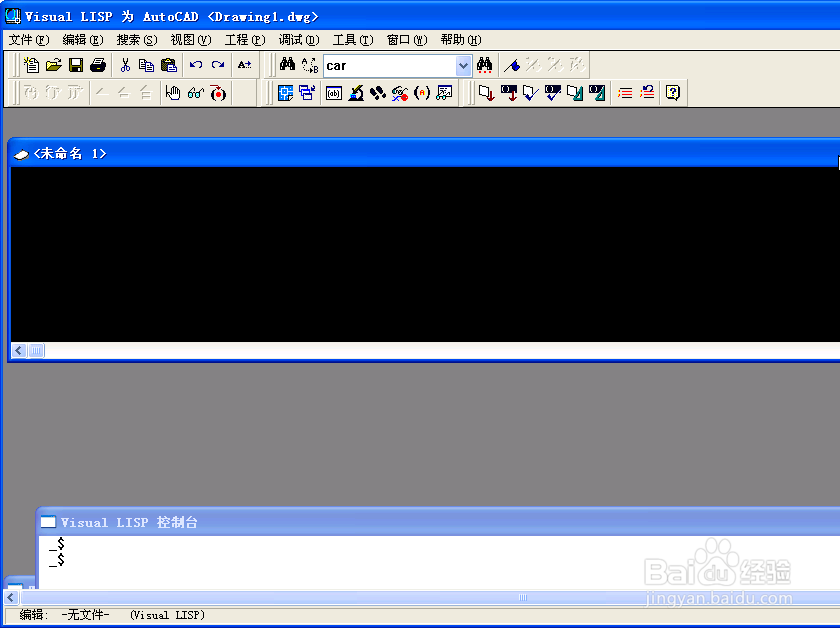Format the edit window icon
Screen dimensions: 840x628
coord(597,93)
